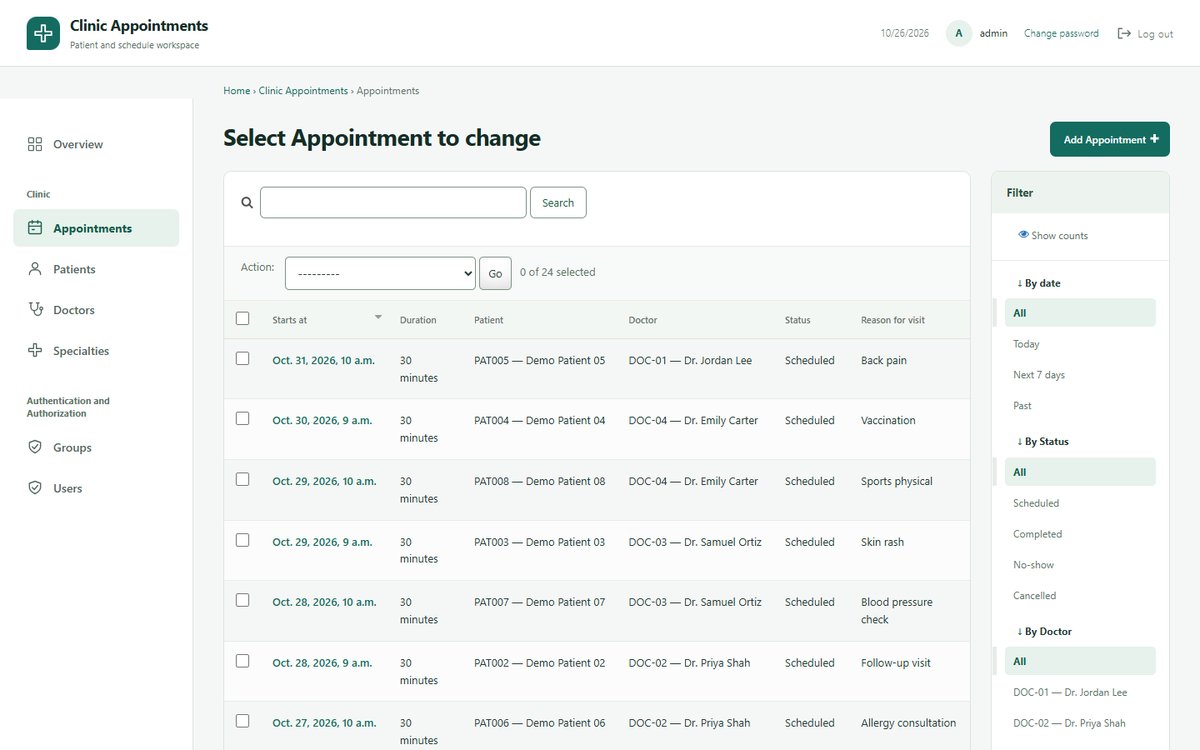The width and height of the screenshot is (1200, 750).
Task: Open the Action dropdown
Action: [380, 273]
